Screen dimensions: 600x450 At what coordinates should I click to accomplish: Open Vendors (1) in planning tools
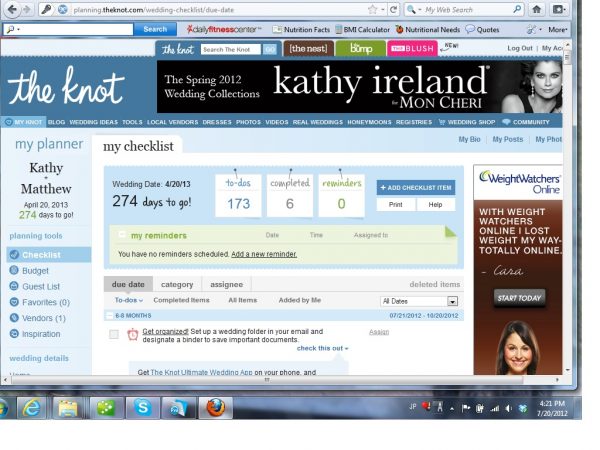38,318
